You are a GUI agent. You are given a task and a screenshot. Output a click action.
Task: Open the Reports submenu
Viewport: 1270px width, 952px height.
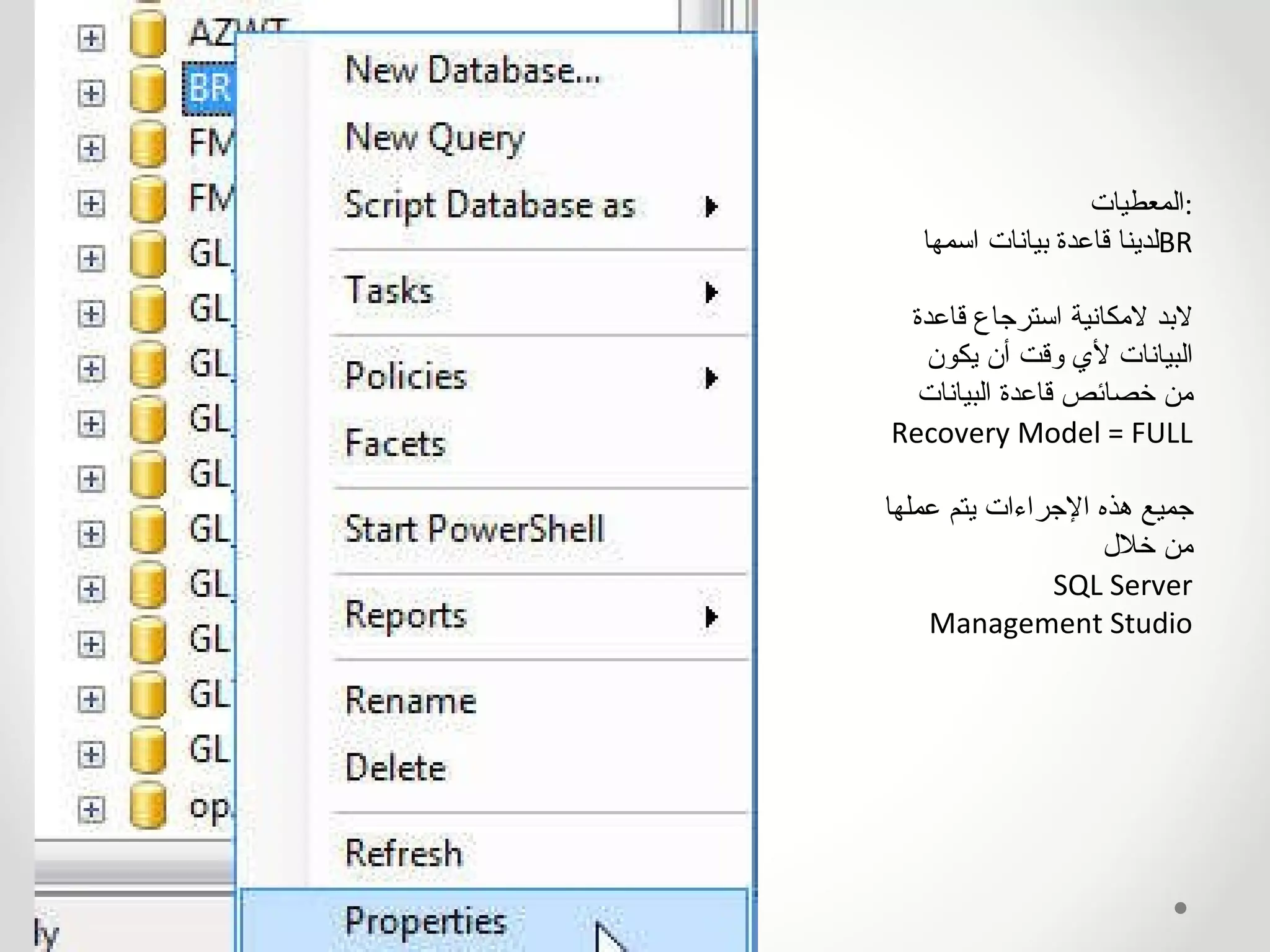tap(494, 615)
